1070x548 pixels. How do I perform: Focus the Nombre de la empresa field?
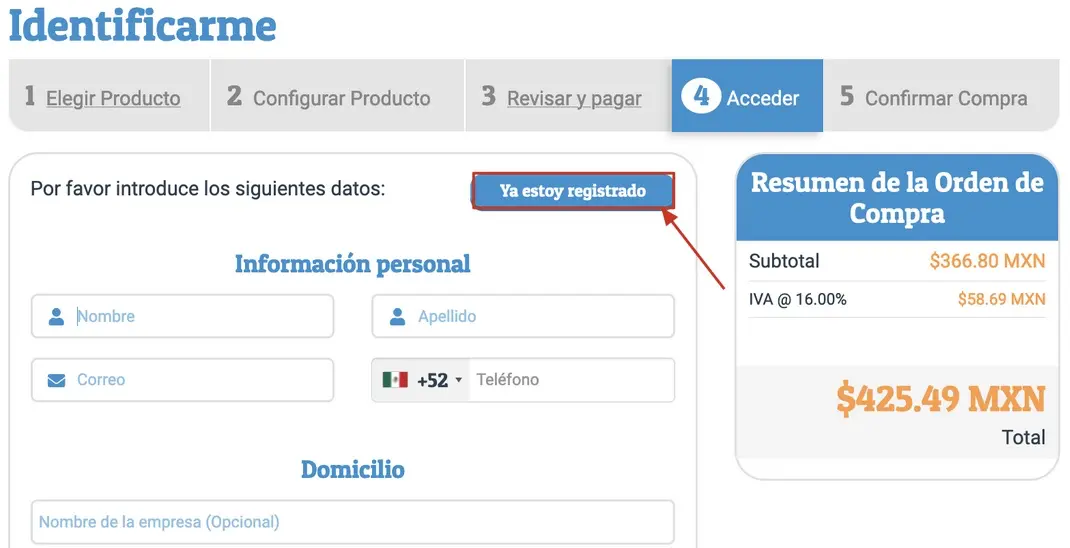pyautogui.click(x=352, y=522)
